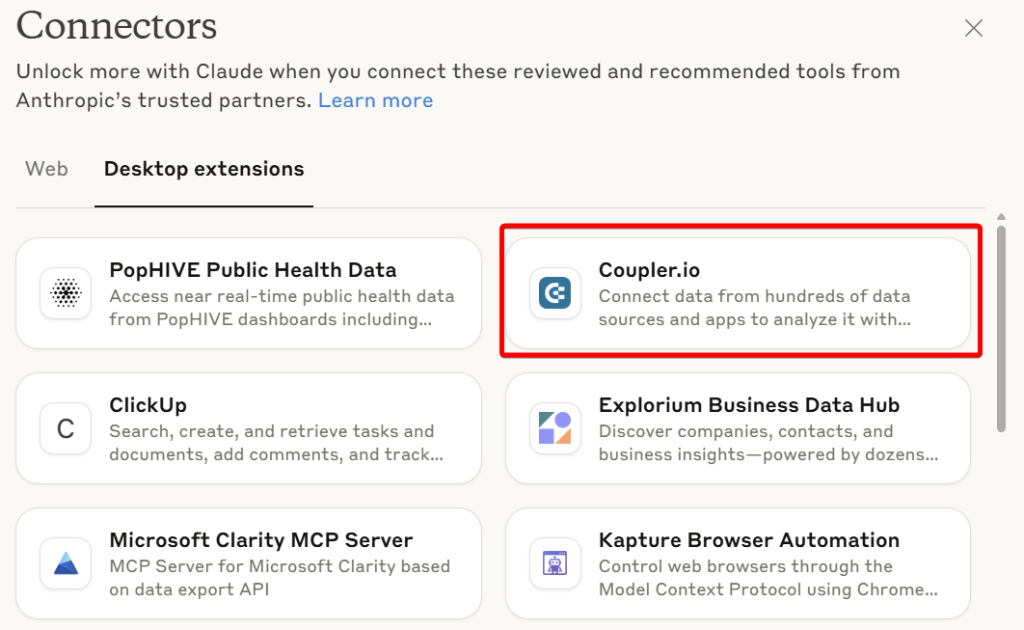This screenshot has width=1024, height=630.
Task: Close the Connectors dialog with the X
Action: (x=973, y=28)
